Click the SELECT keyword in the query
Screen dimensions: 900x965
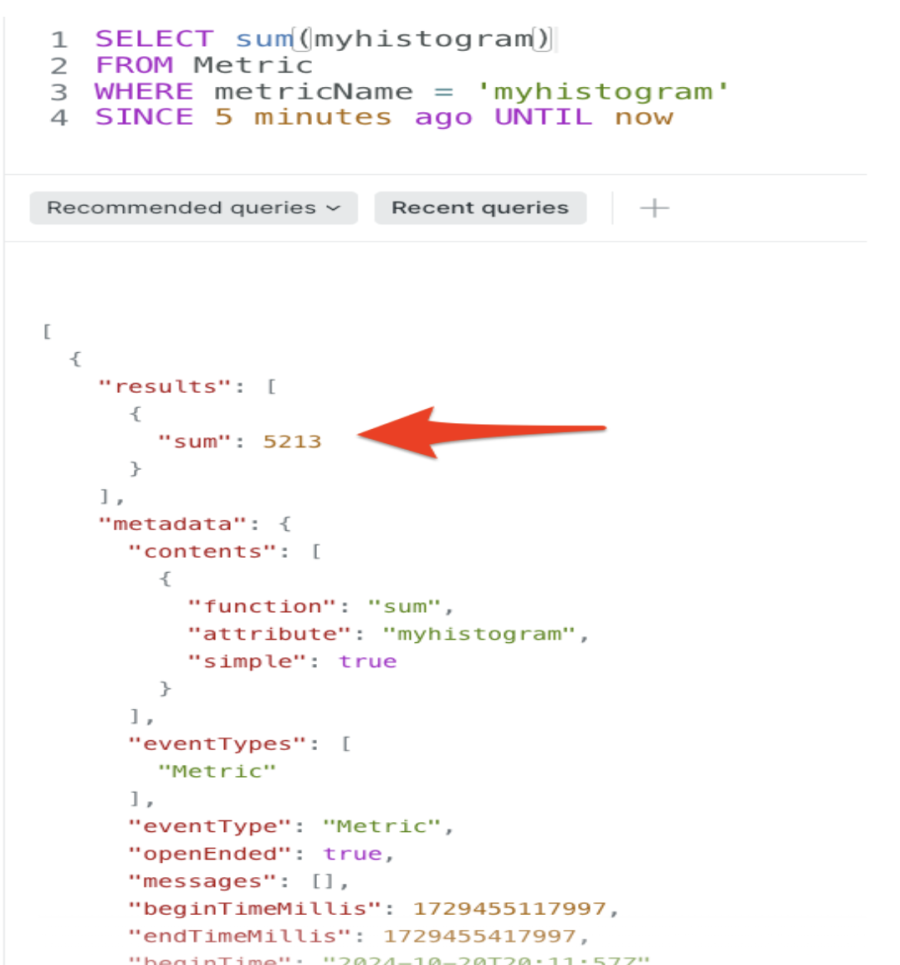(154, 40)
